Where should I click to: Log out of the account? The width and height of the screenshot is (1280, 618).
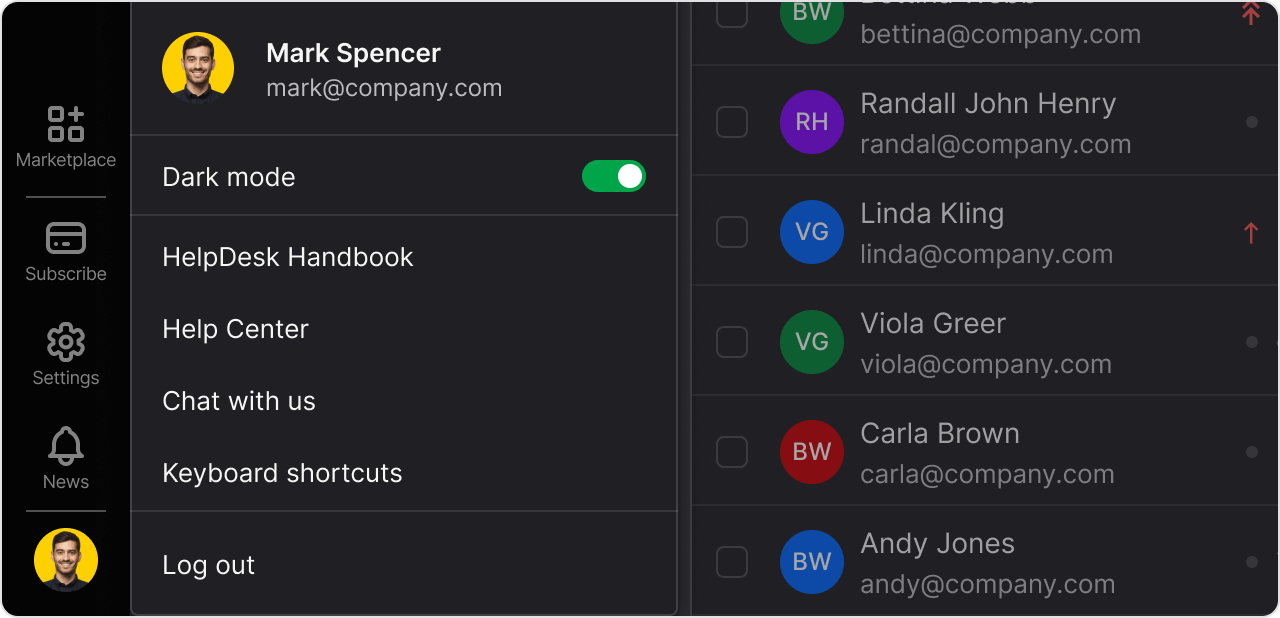point(208,565)
